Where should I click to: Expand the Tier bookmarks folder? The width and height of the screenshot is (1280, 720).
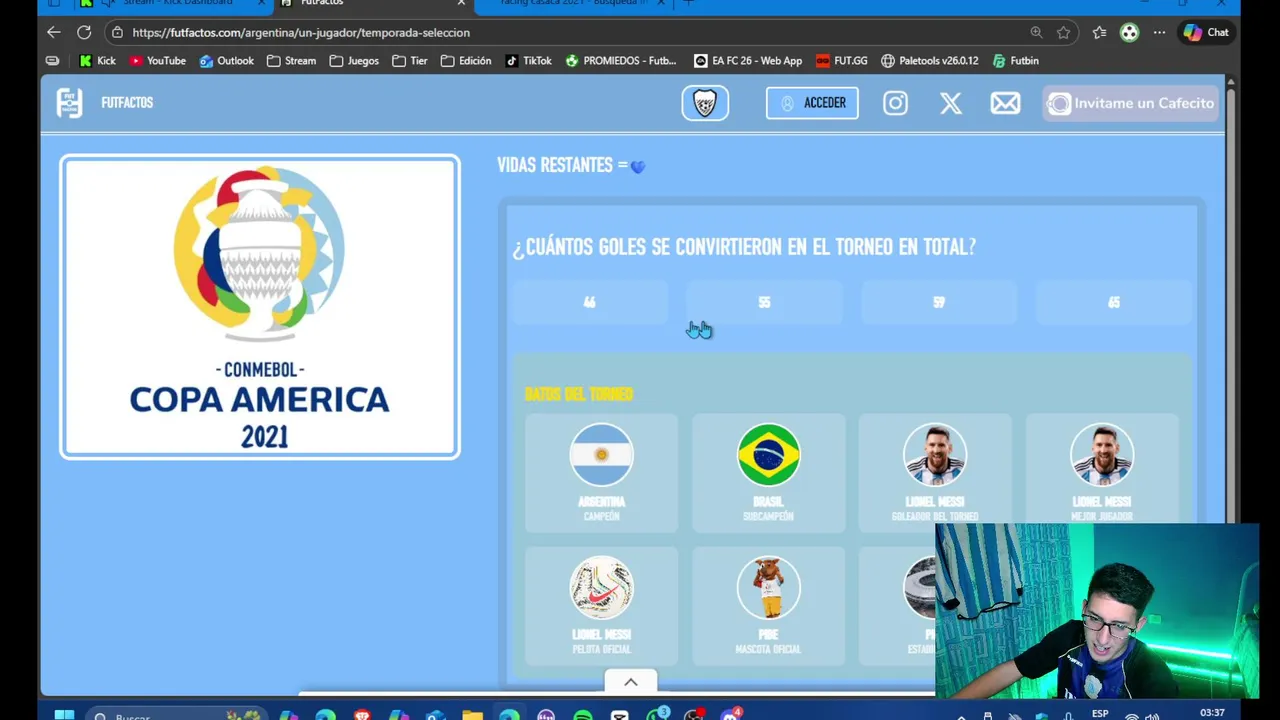coord(410,61)
